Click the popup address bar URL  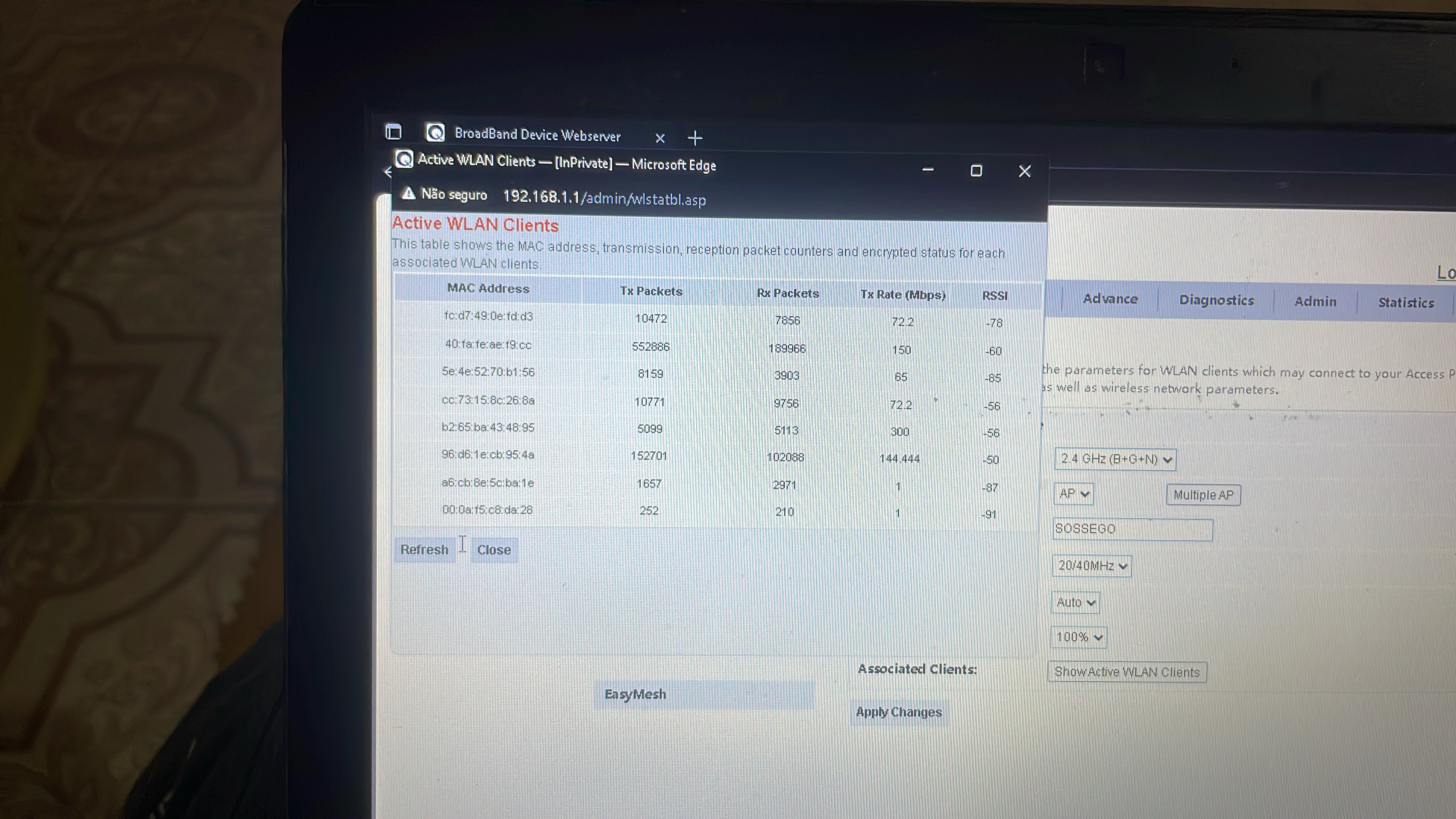[604, 198]
